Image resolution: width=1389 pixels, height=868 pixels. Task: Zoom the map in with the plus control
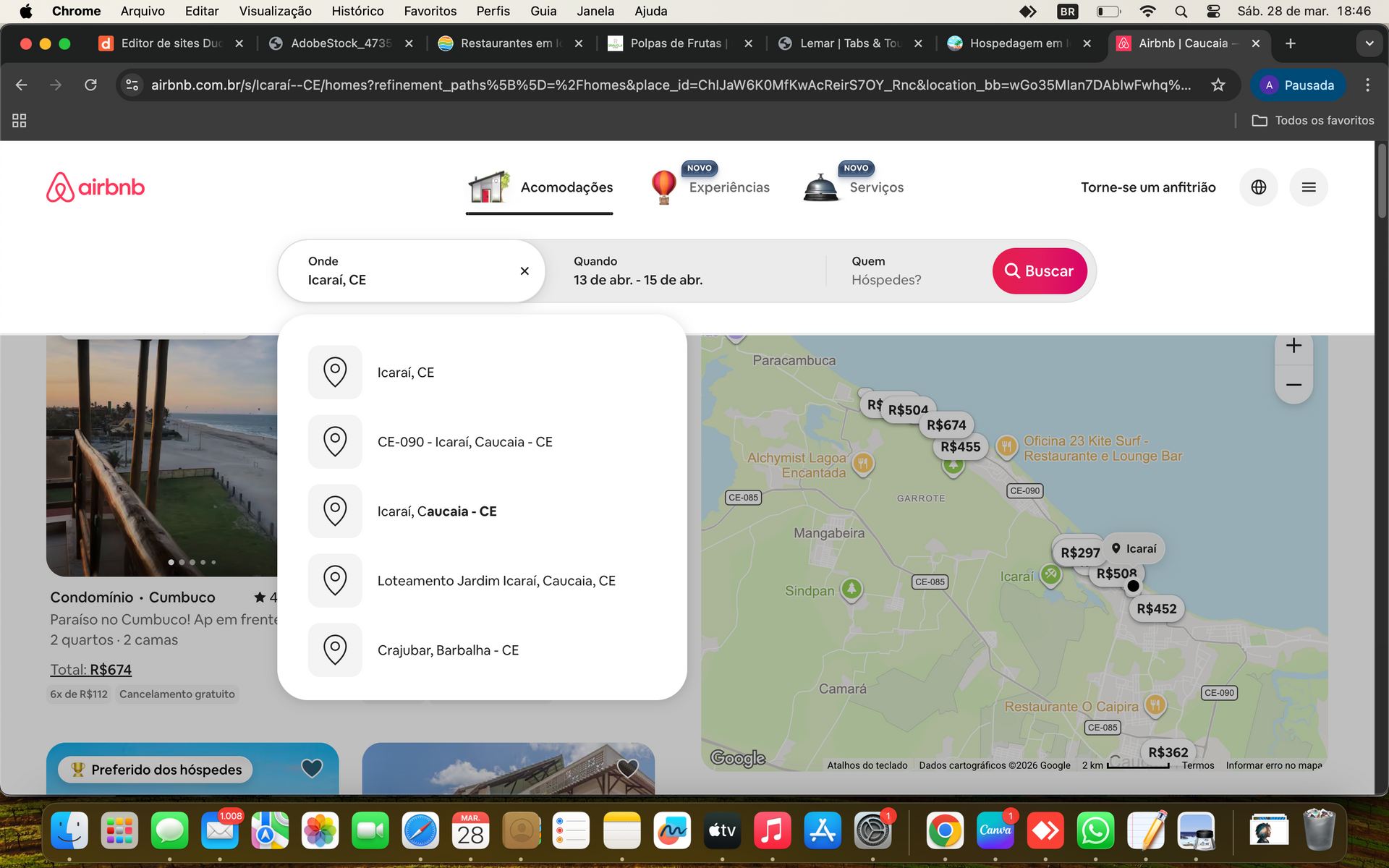[1294, 345]
